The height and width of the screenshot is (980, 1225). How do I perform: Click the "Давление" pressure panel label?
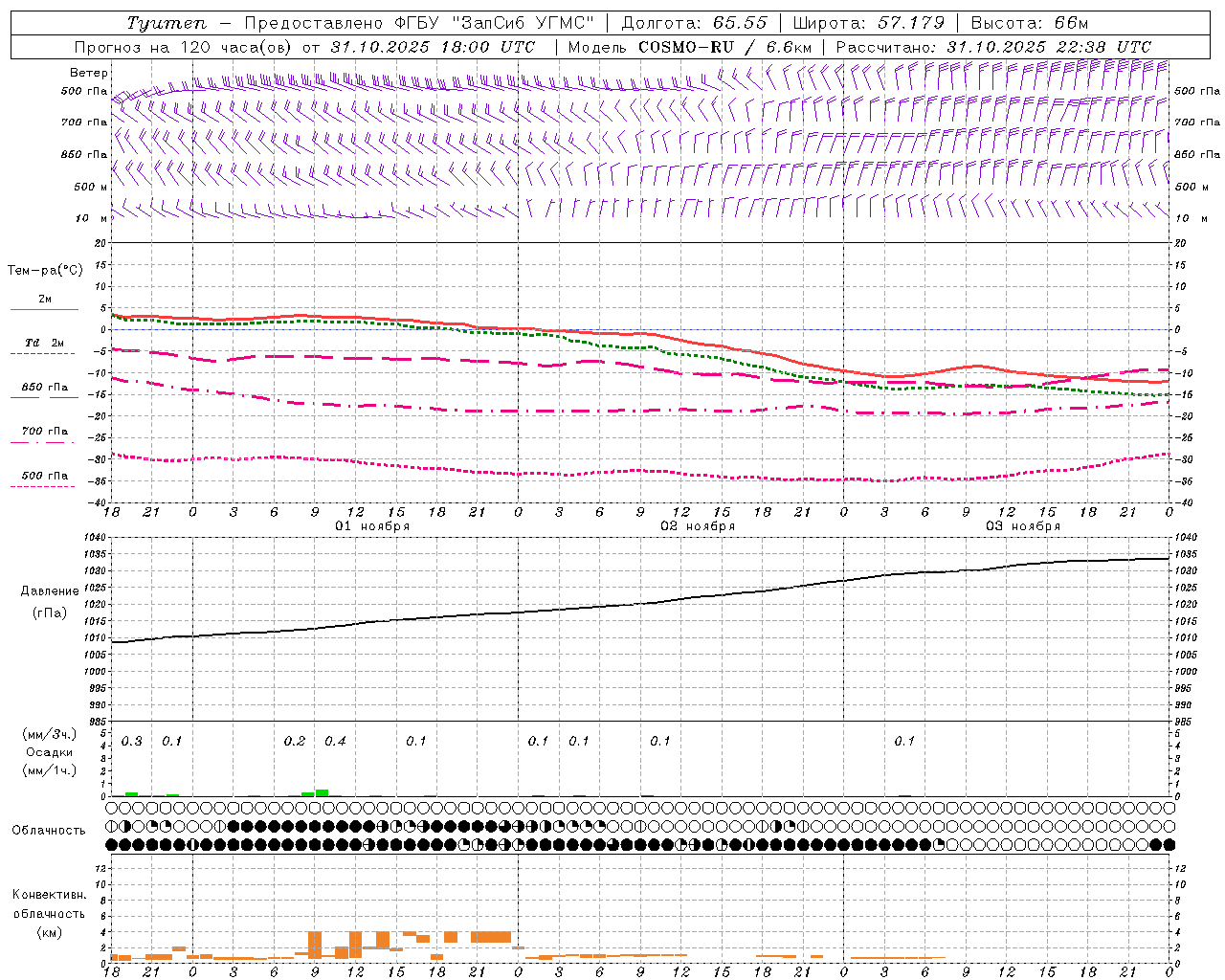[x=49, y=591]
